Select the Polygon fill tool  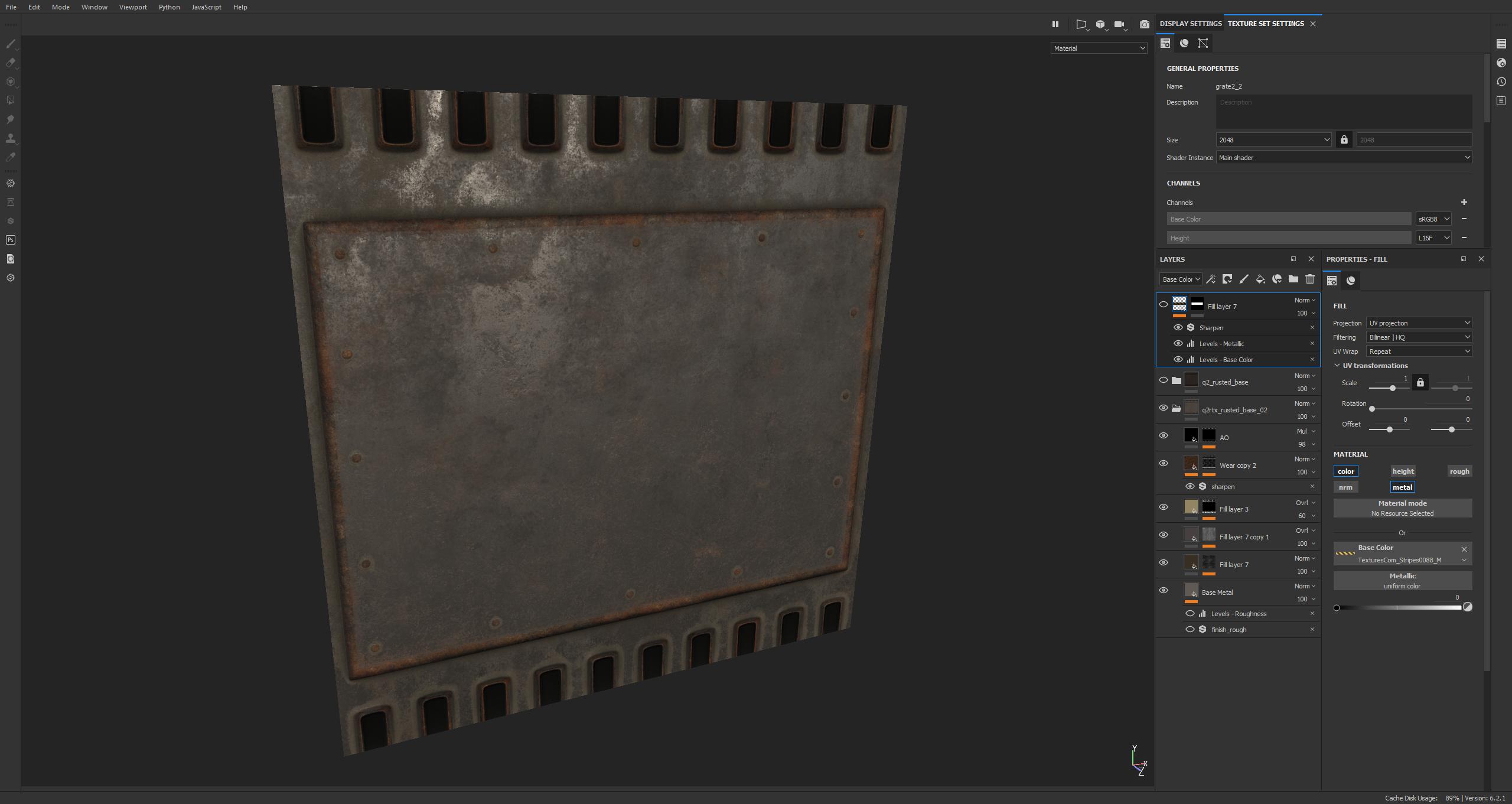pos(11,100)
